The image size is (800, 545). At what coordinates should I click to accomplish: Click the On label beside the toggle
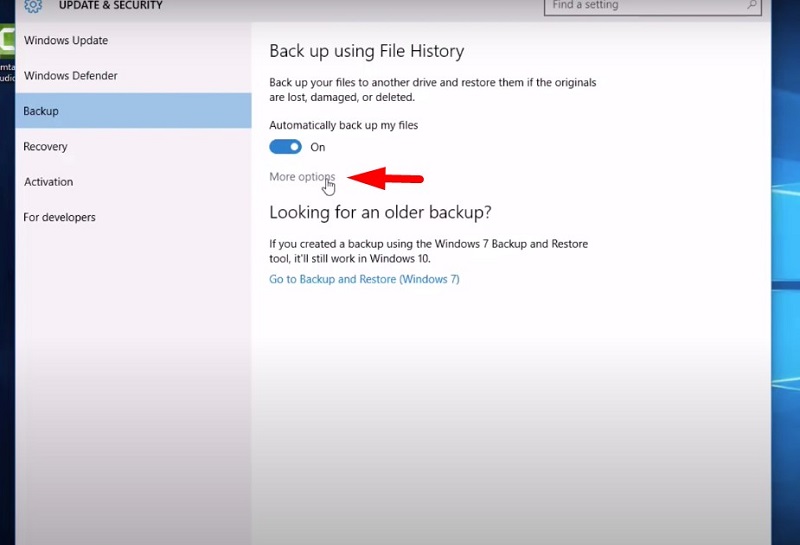pos(318,147)
